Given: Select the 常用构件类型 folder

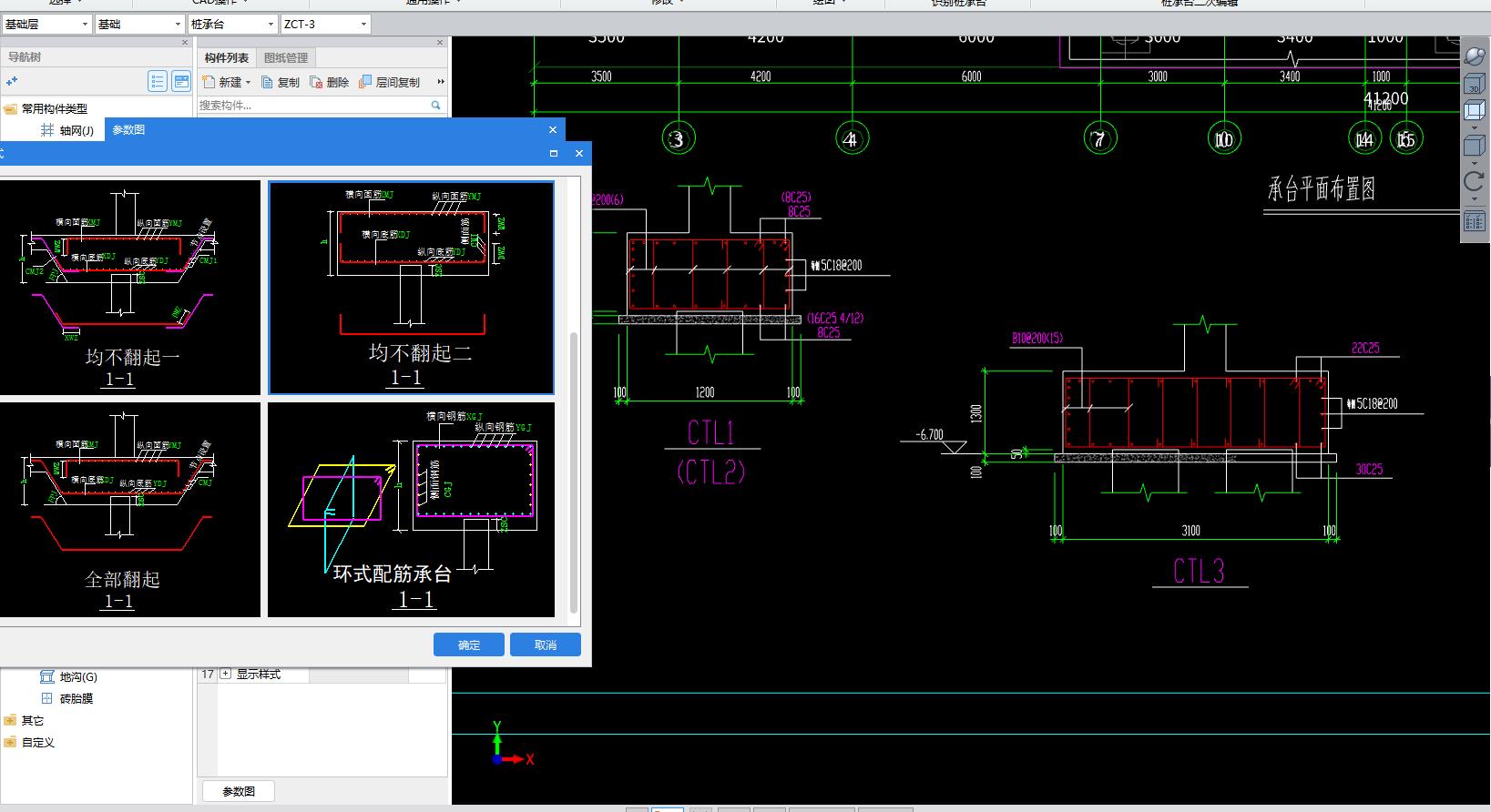Looking at the screenshot, I should (55, 108).
